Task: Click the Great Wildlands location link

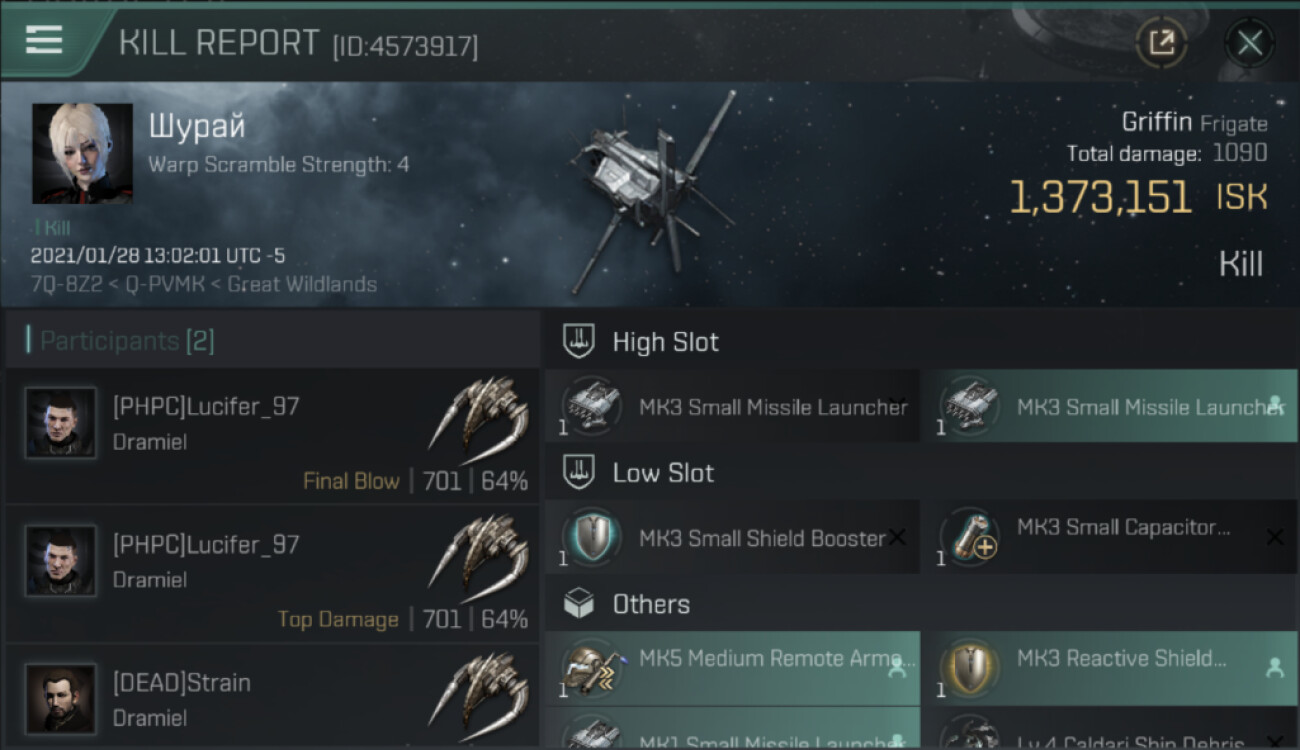Action: click(302, 284)
